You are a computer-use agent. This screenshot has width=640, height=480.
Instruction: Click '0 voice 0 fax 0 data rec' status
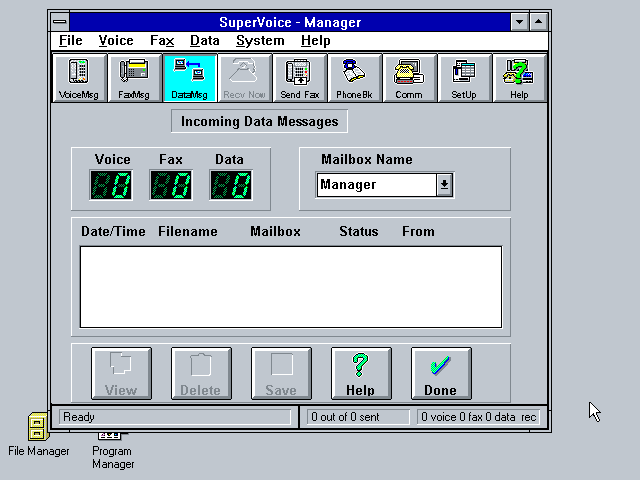tap(478, 417)
